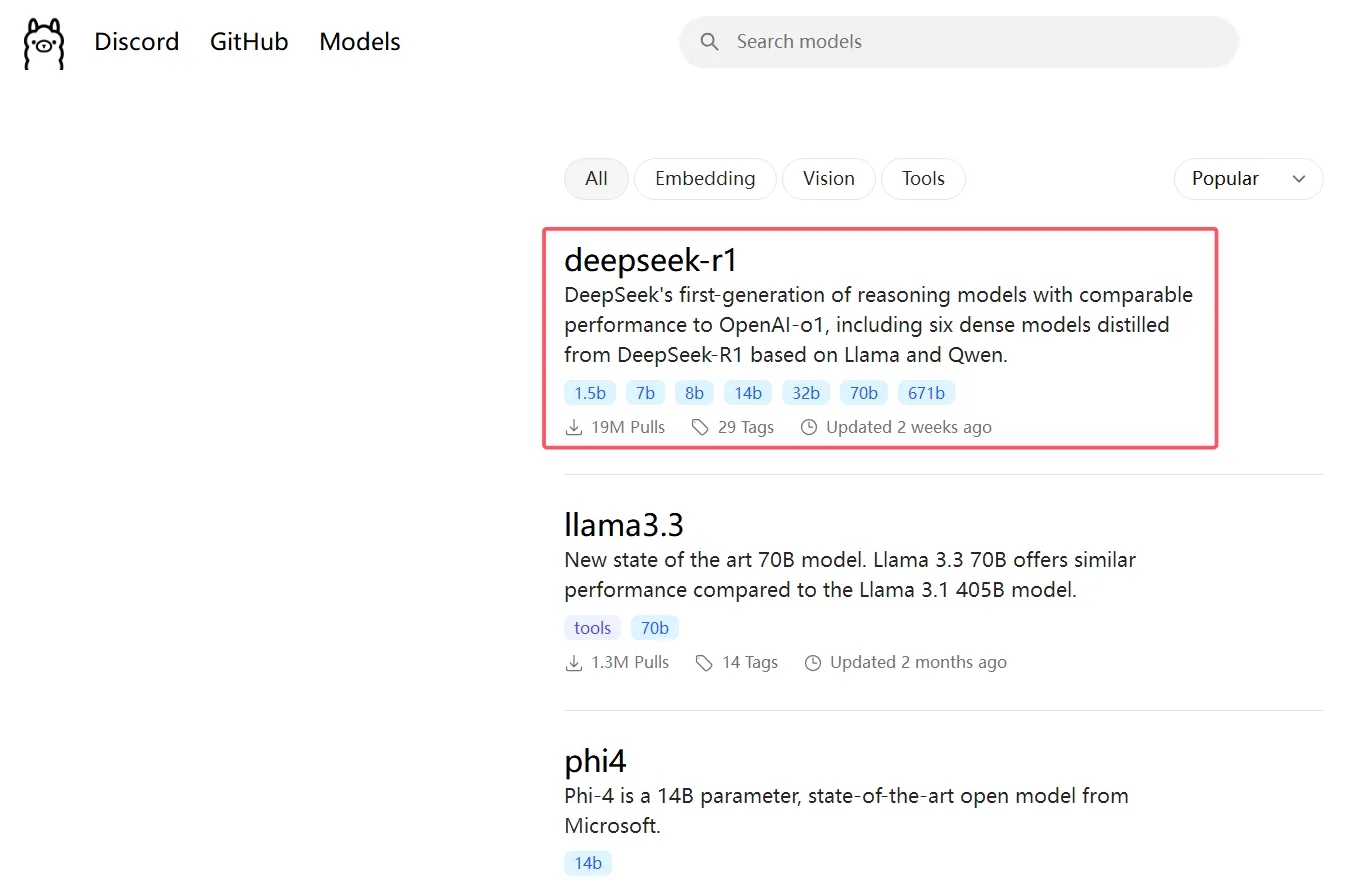1367x880 pixels.
Task: Click the 70b tag under llama3.3
Action: tap(655, 628)
